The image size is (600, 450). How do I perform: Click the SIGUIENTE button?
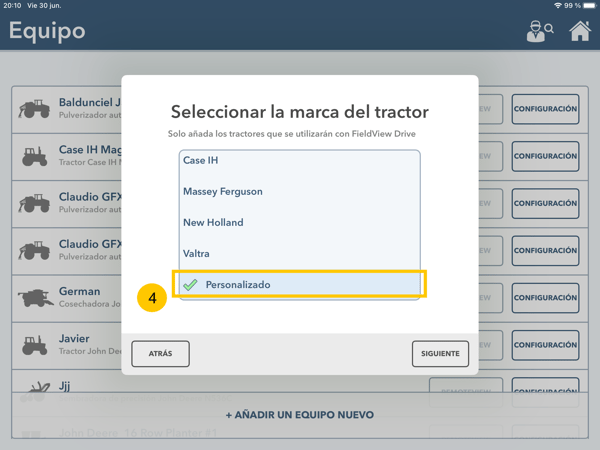440,354
